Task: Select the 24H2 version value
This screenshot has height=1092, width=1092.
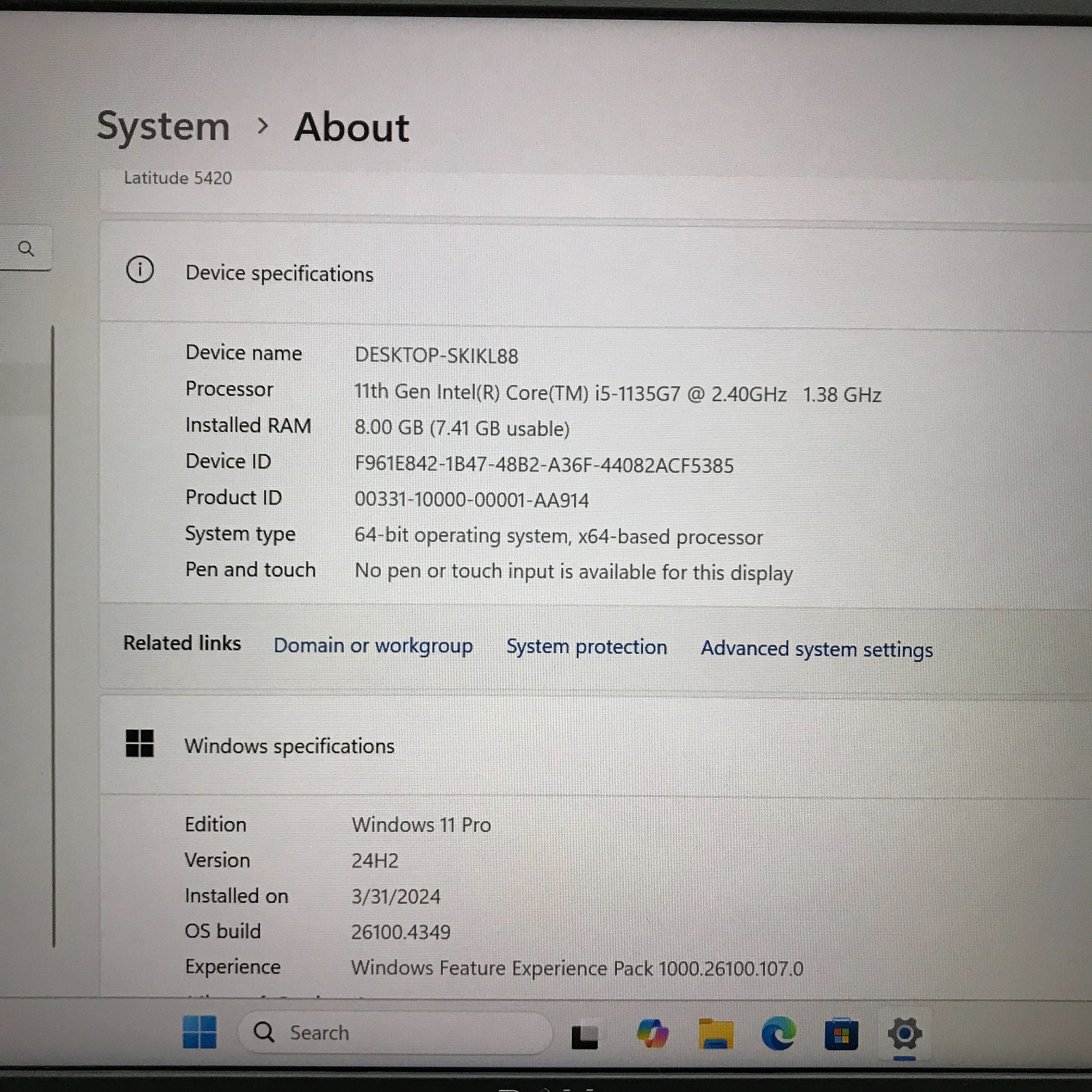Action: 375,861
